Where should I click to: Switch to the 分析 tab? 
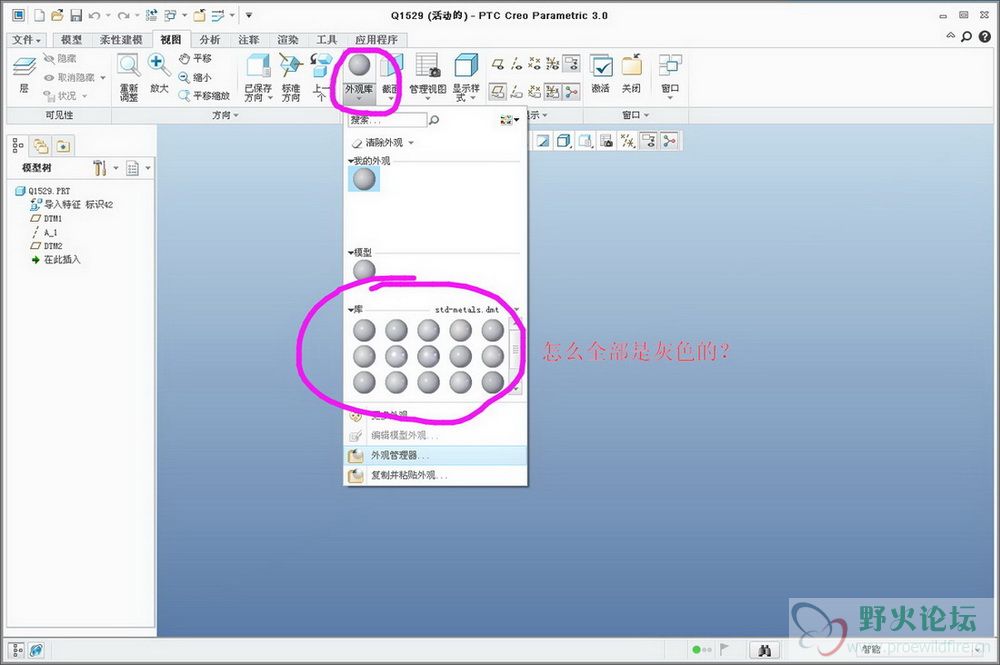tap(210, 40)
